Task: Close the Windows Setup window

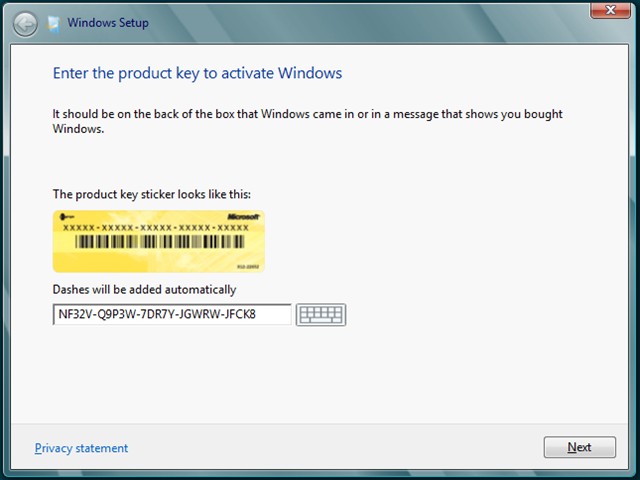Action: 604,11
